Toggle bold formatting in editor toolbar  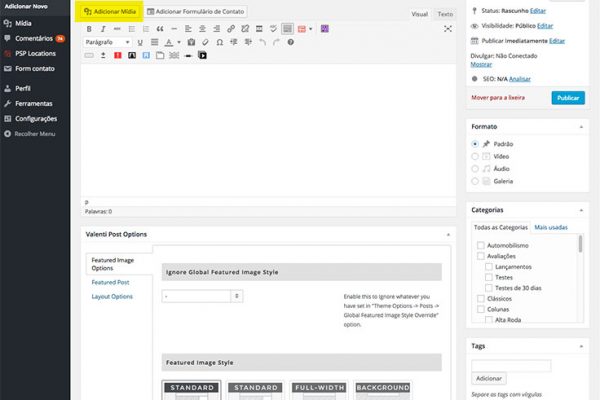tap(89, 30)
